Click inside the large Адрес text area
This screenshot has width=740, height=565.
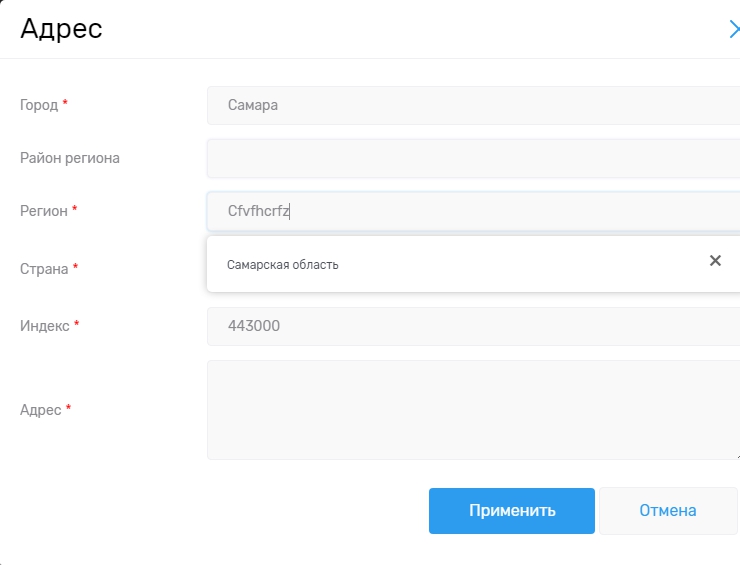(472, 410)
